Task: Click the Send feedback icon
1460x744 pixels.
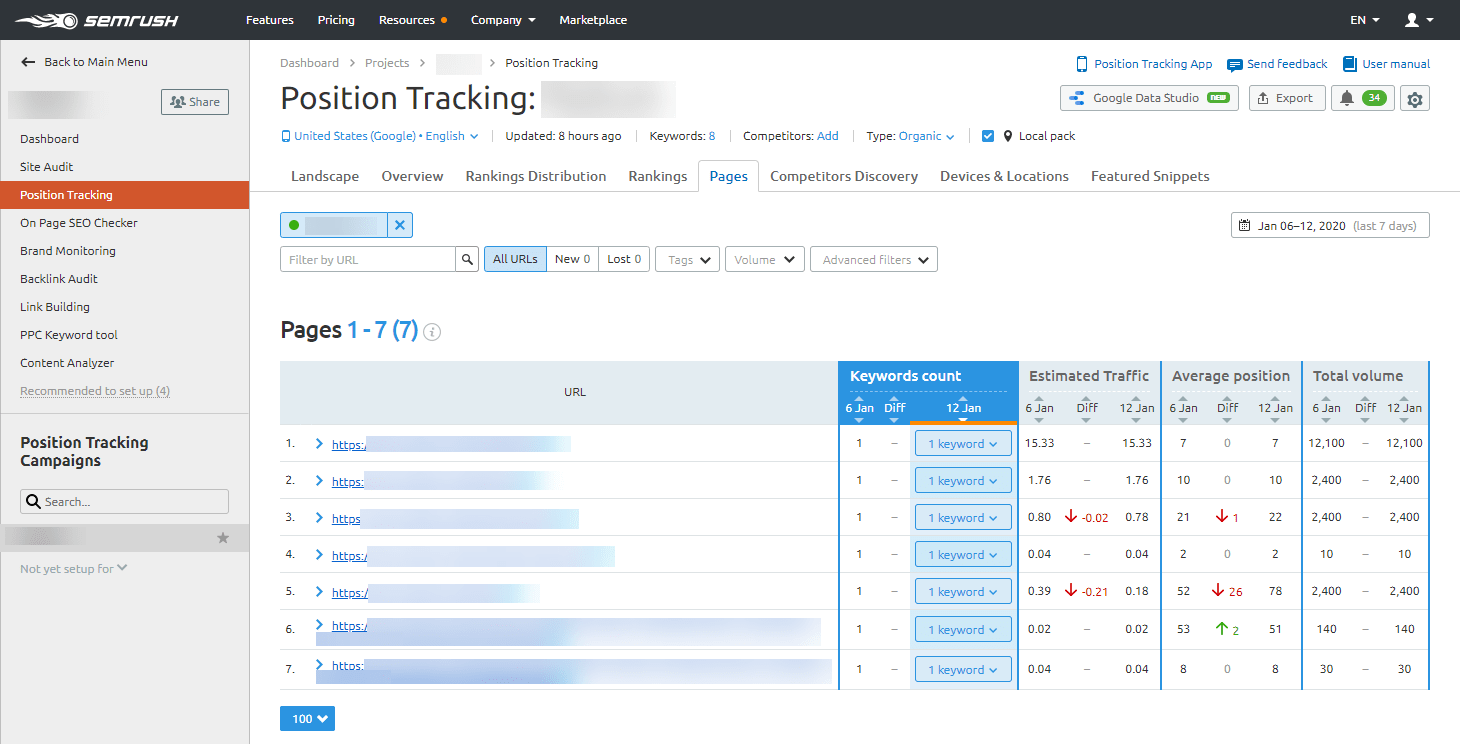Action: click(x=1235, y=63)
